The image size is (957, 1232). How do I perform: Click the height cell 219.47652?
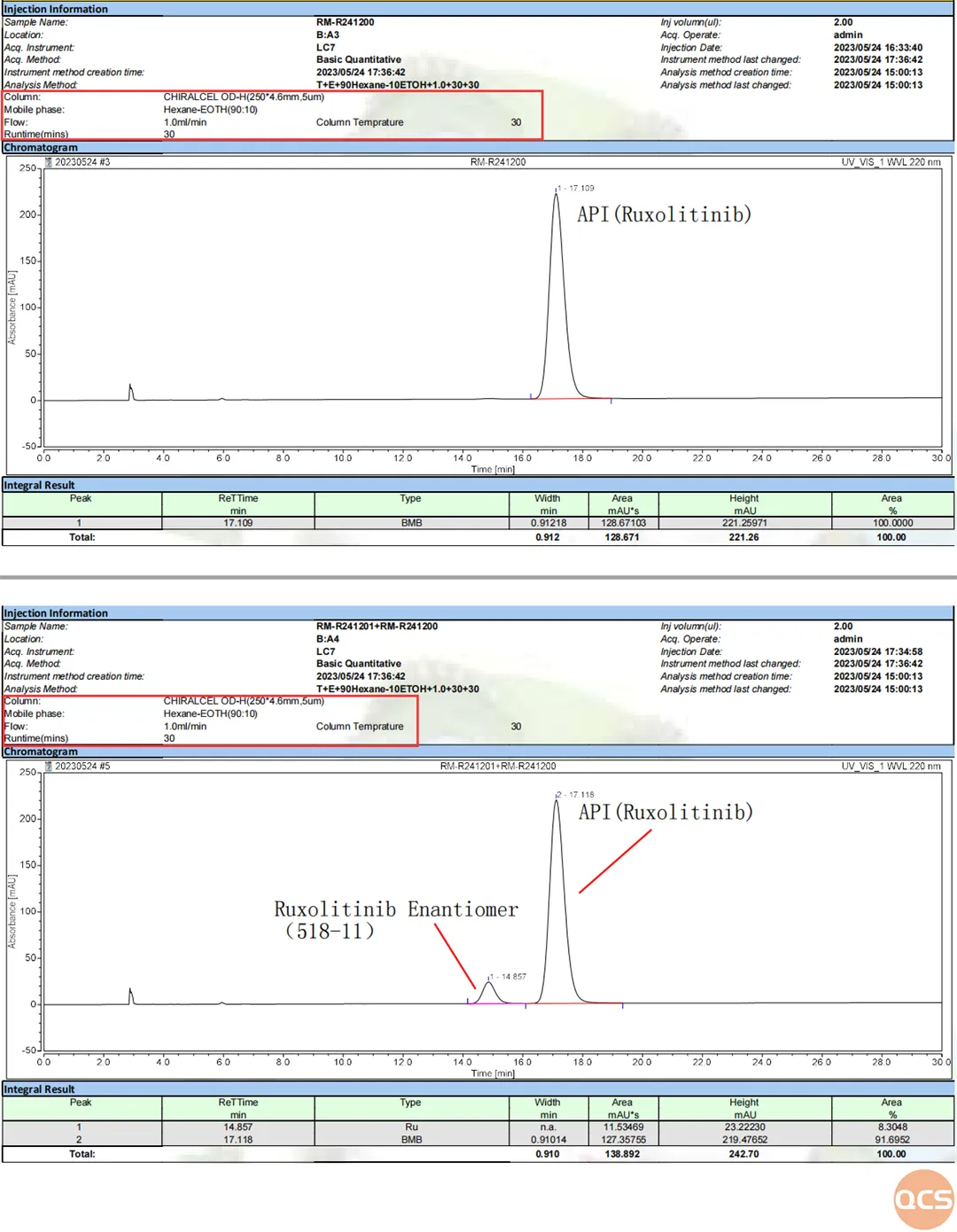(x=744, y=1140)
